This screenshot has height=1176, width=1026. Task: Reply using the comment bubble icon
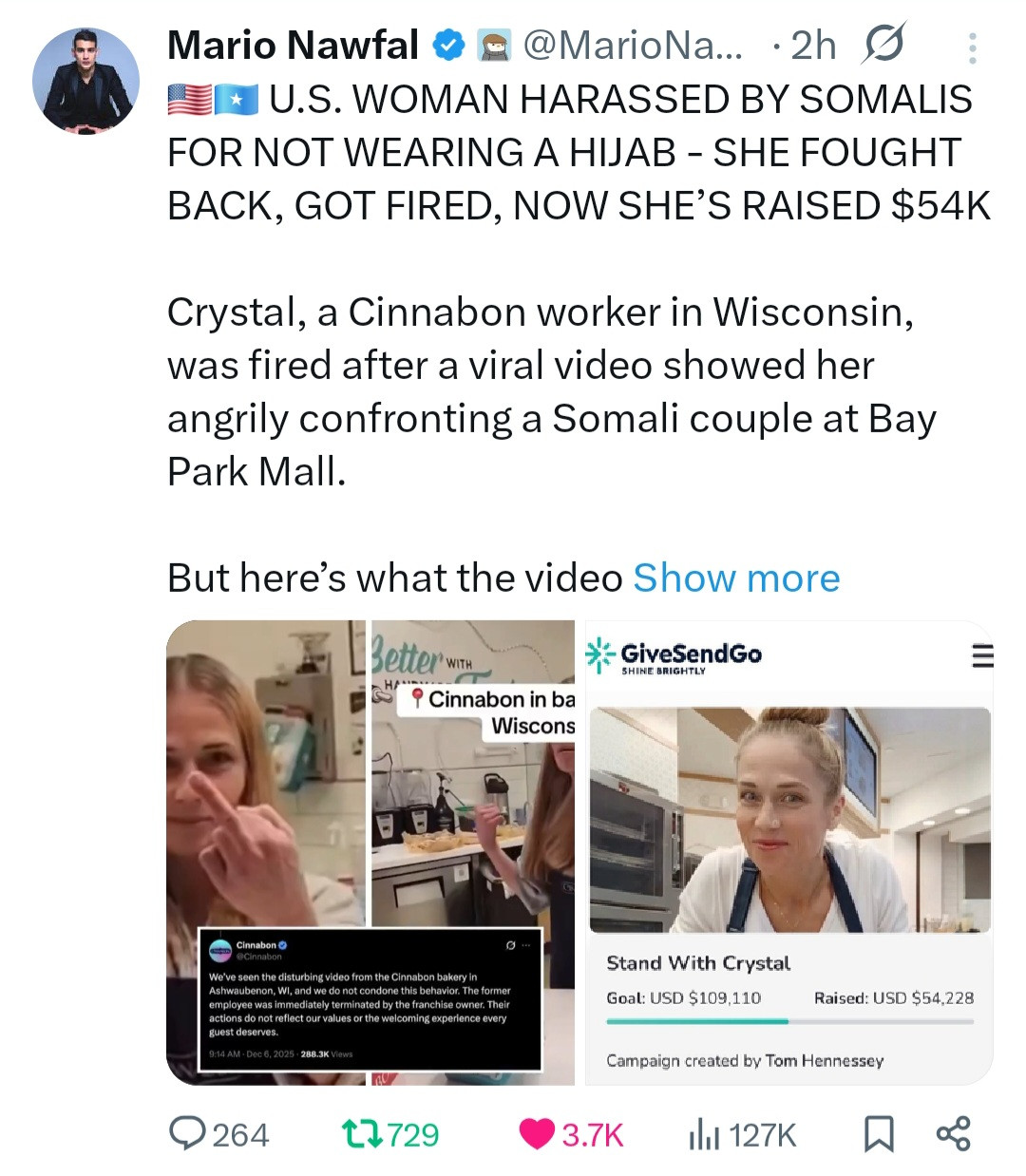coord(187,1133)
